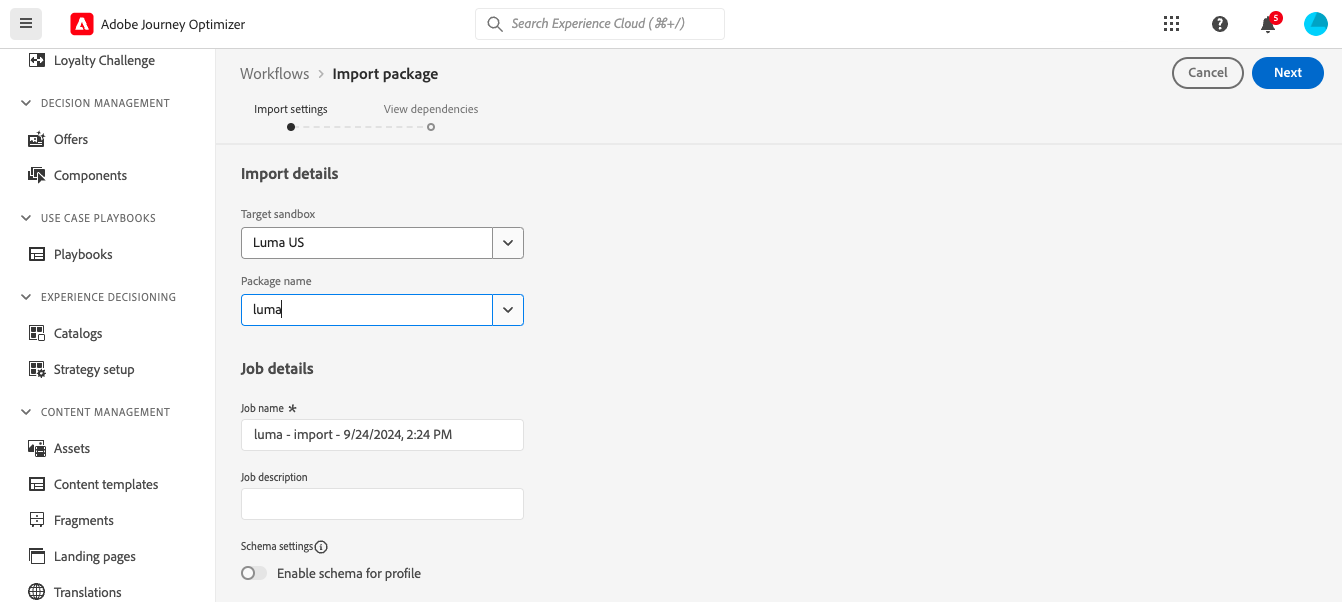Open the user profile avatar

(x=1316, y=24)
